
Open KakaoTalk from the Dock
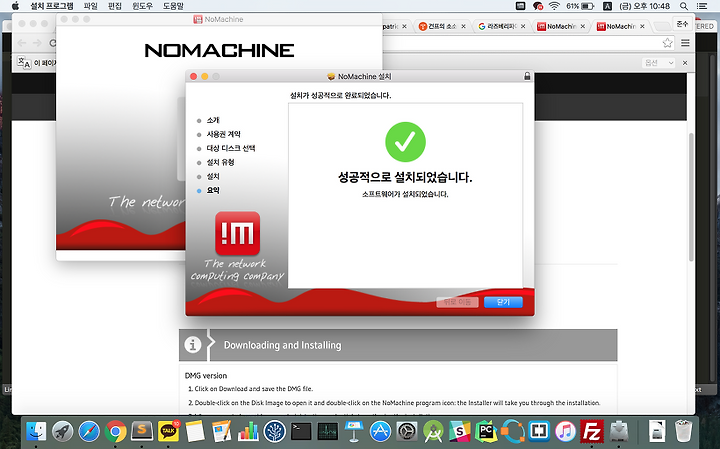pyautogui.click(x=169, y=432)
